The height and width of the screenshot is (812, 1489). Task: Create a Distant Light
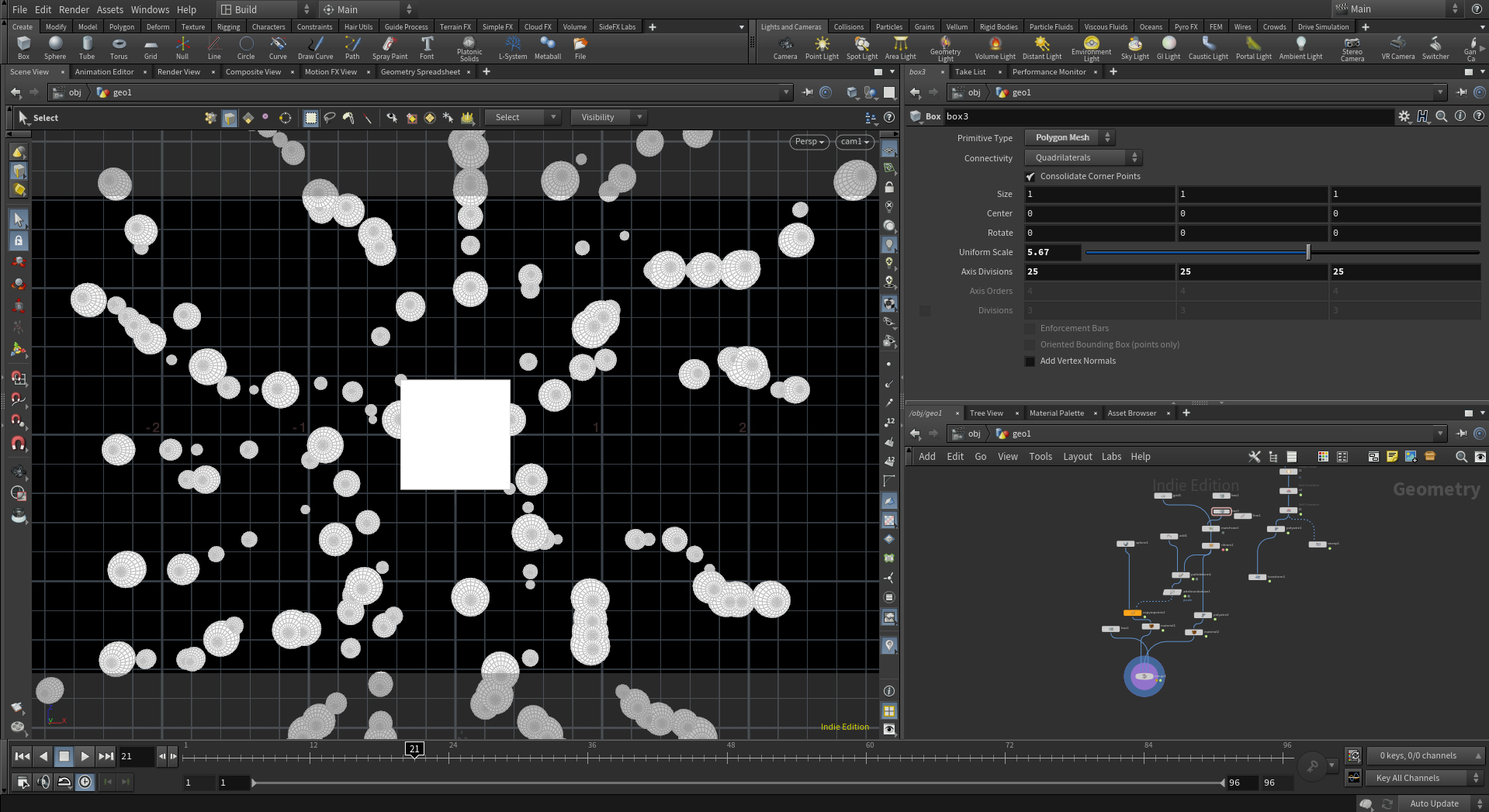click(x=1042, y=47)
